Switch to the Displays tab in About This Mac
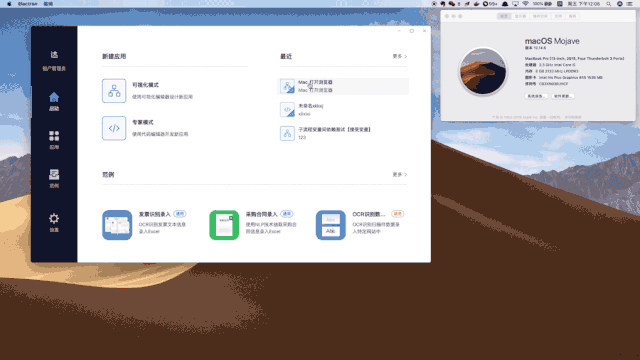 pyautogui.click(x=520, y=16)
